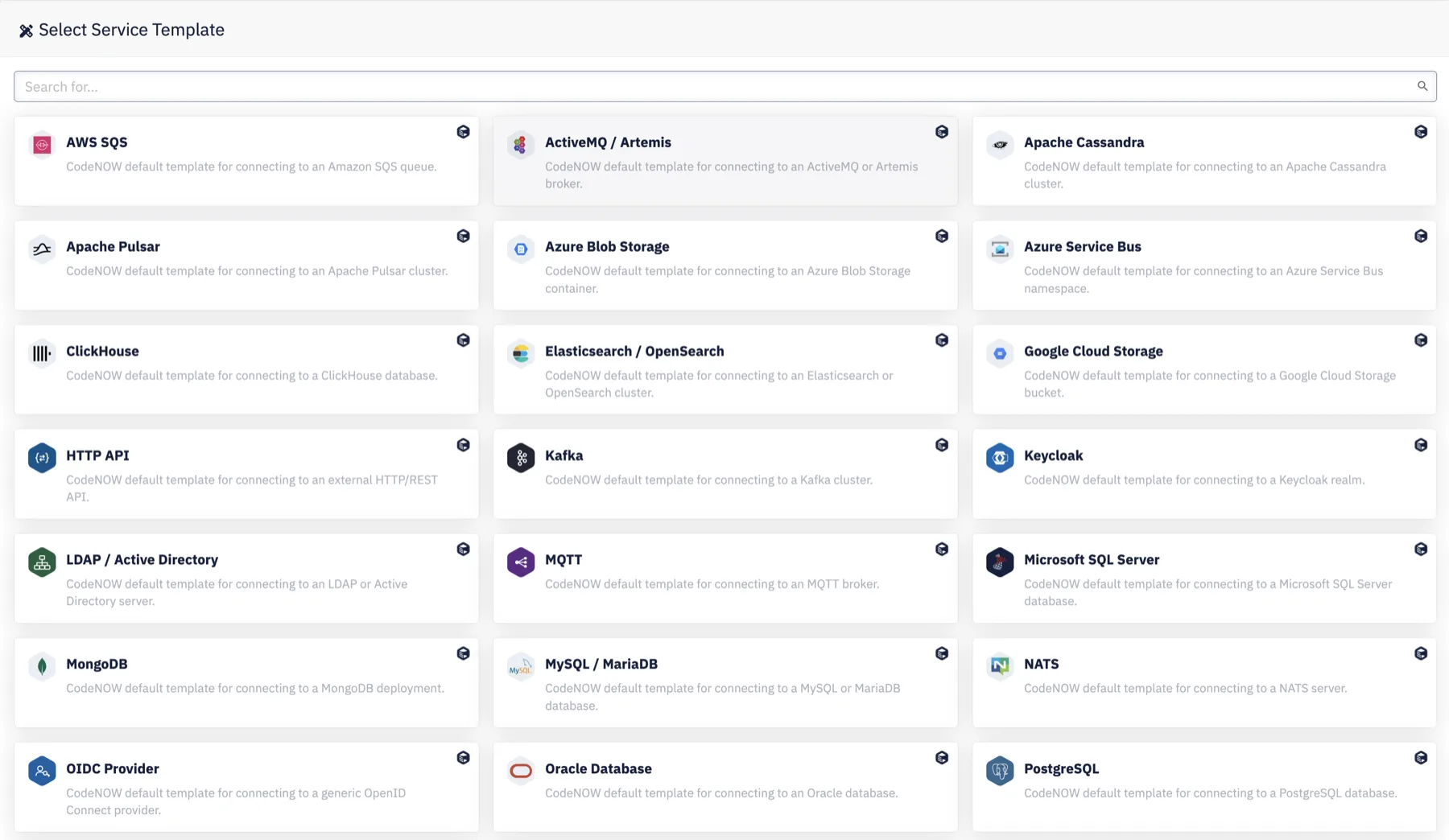The height and width of the screenshot is (840, 1449).
Task: Click the MongoDB deployment description text
Action: click(x=255, y=689)
